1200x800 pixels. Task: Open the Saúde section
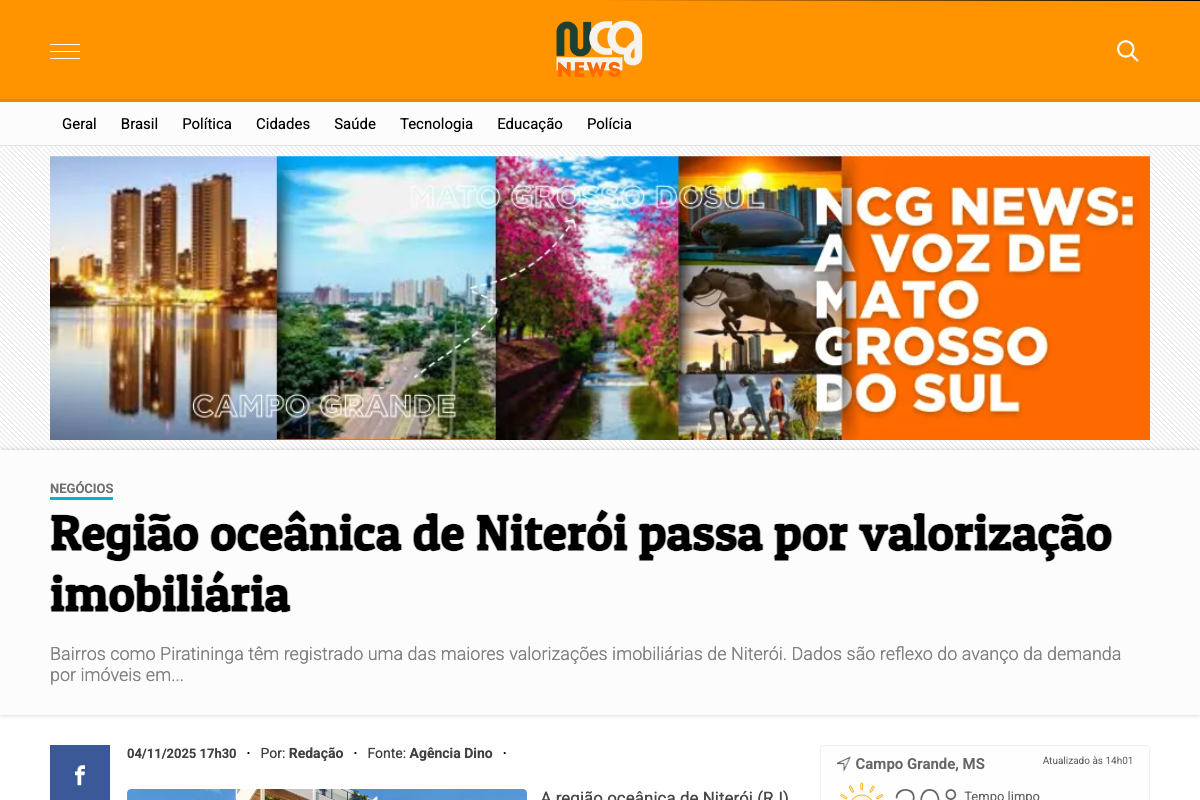point(355,123)
